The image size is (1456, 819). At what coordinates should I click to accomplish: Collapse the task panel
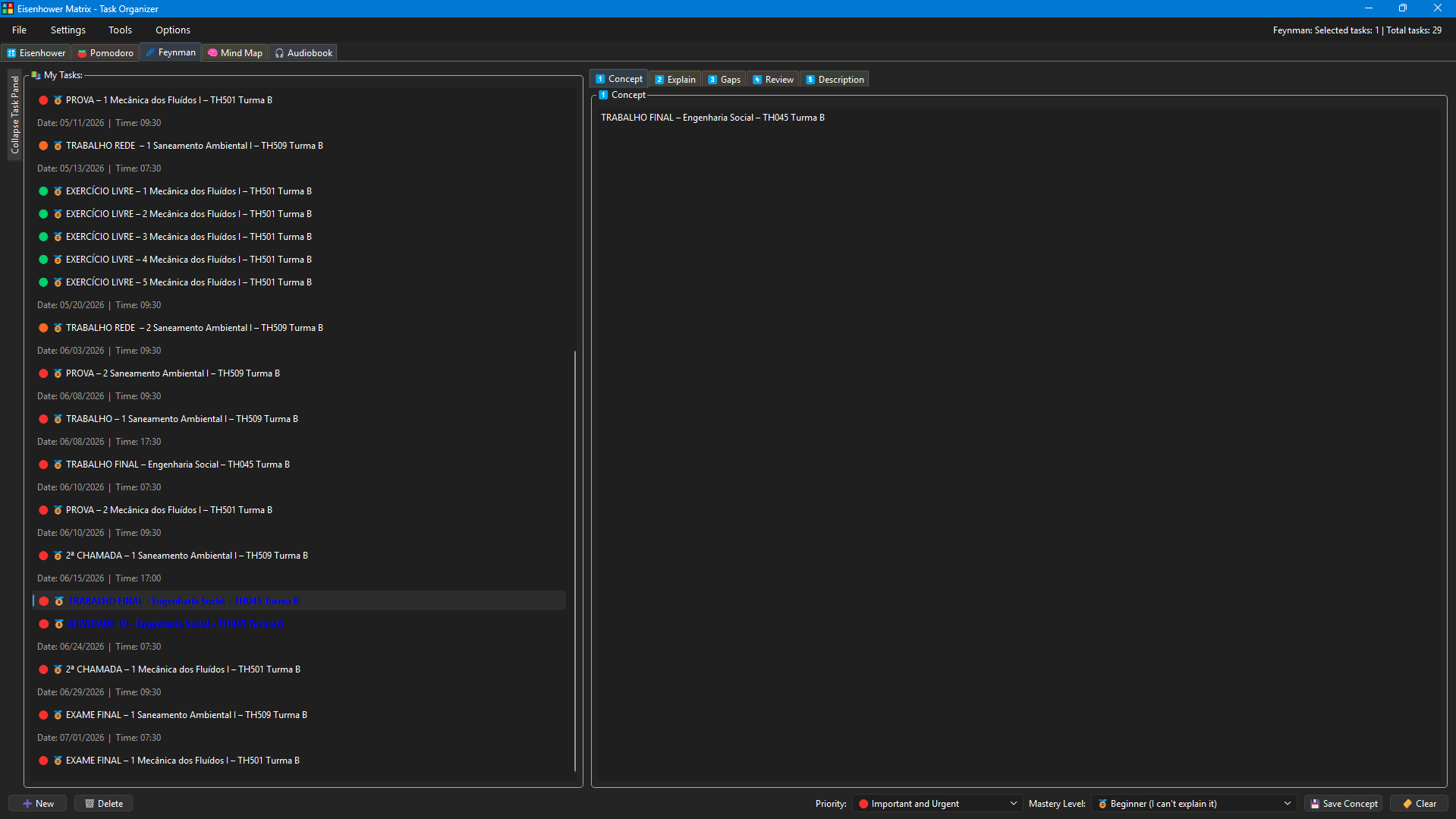click(x=14, y=115)
